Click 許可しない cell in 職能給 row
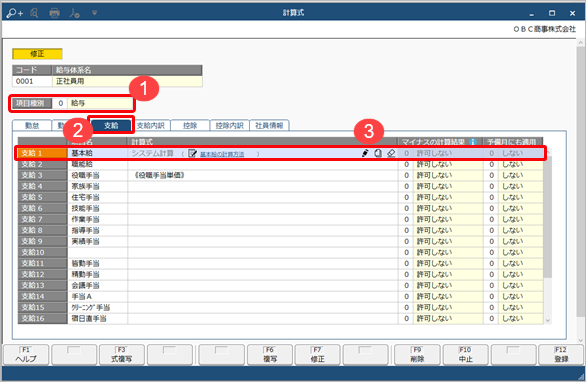The width and height of the screenshot is (586, 382). 448,164
